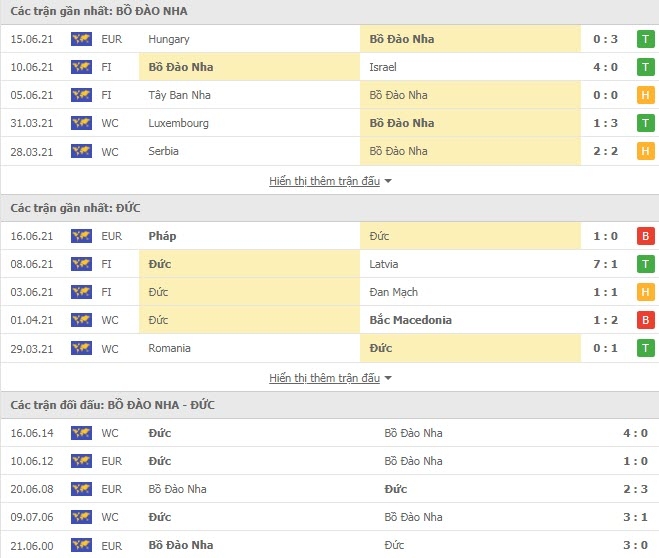Expand more matches under Bồ Đào Nha section

(324, 181)
